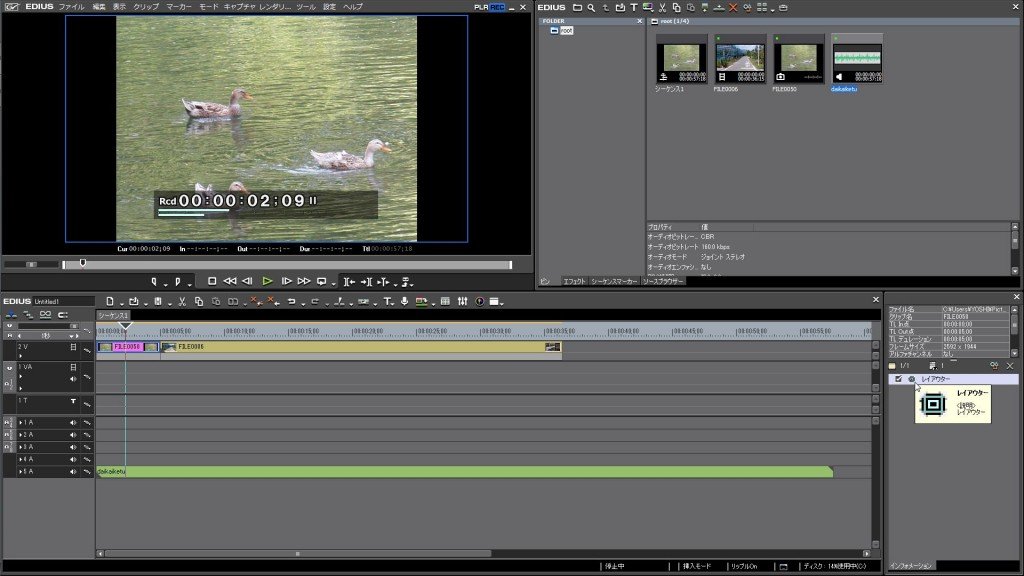Open the クリップ menu
This screenshot has height=576, width=1024.
[x=146, y=7]
